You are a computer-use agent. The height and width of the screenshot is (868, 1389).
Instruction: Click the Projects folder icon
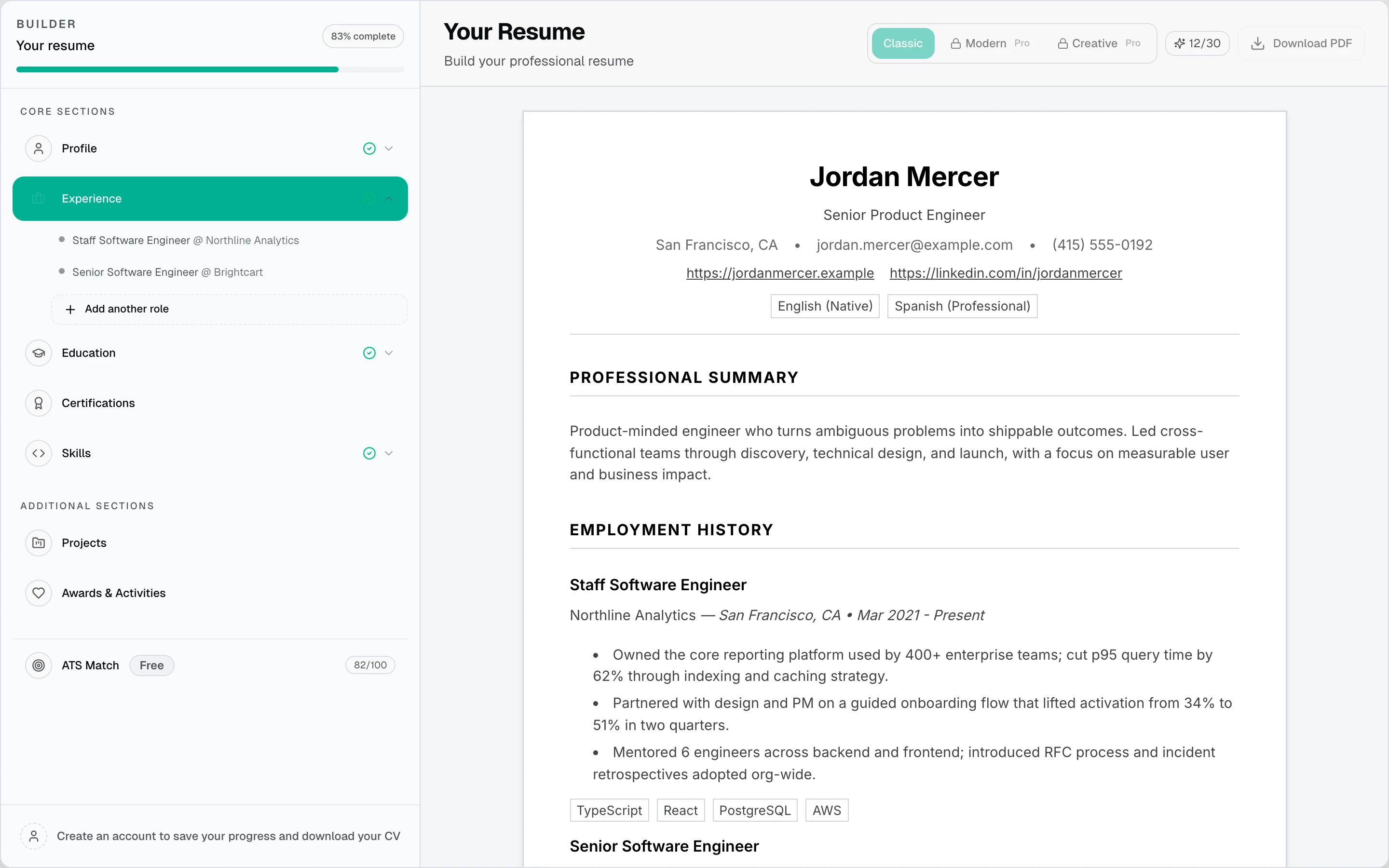38,542
